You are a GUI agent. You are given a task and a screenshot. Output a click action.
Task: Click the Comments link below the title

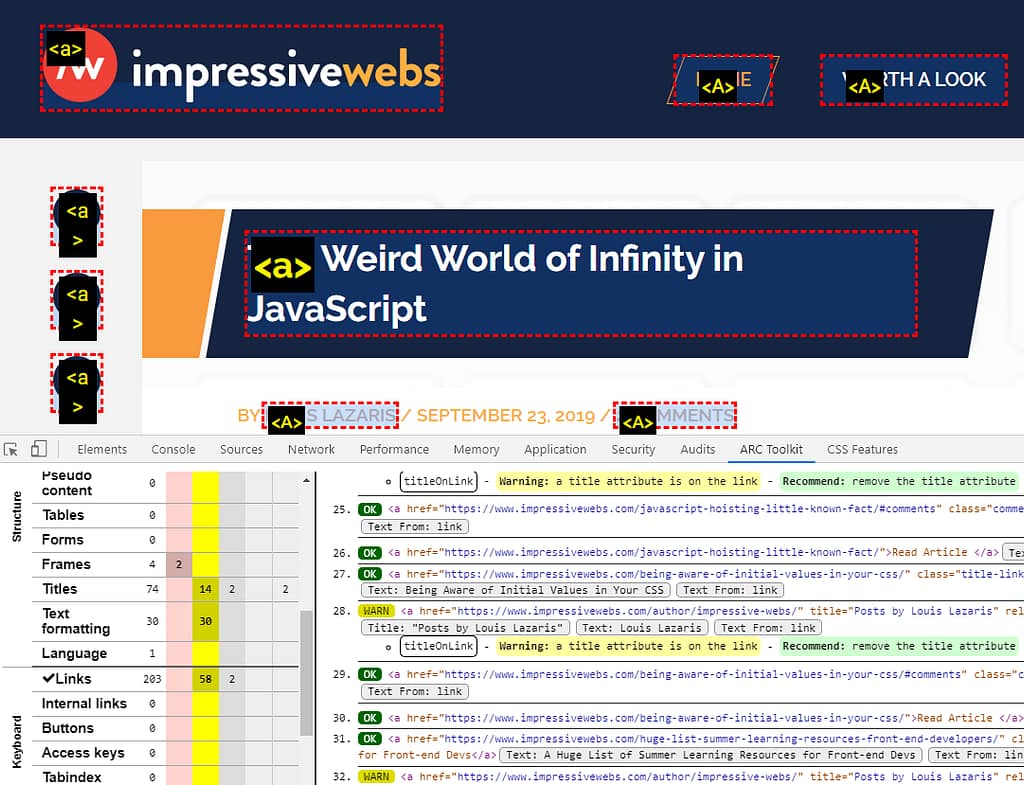675,416
